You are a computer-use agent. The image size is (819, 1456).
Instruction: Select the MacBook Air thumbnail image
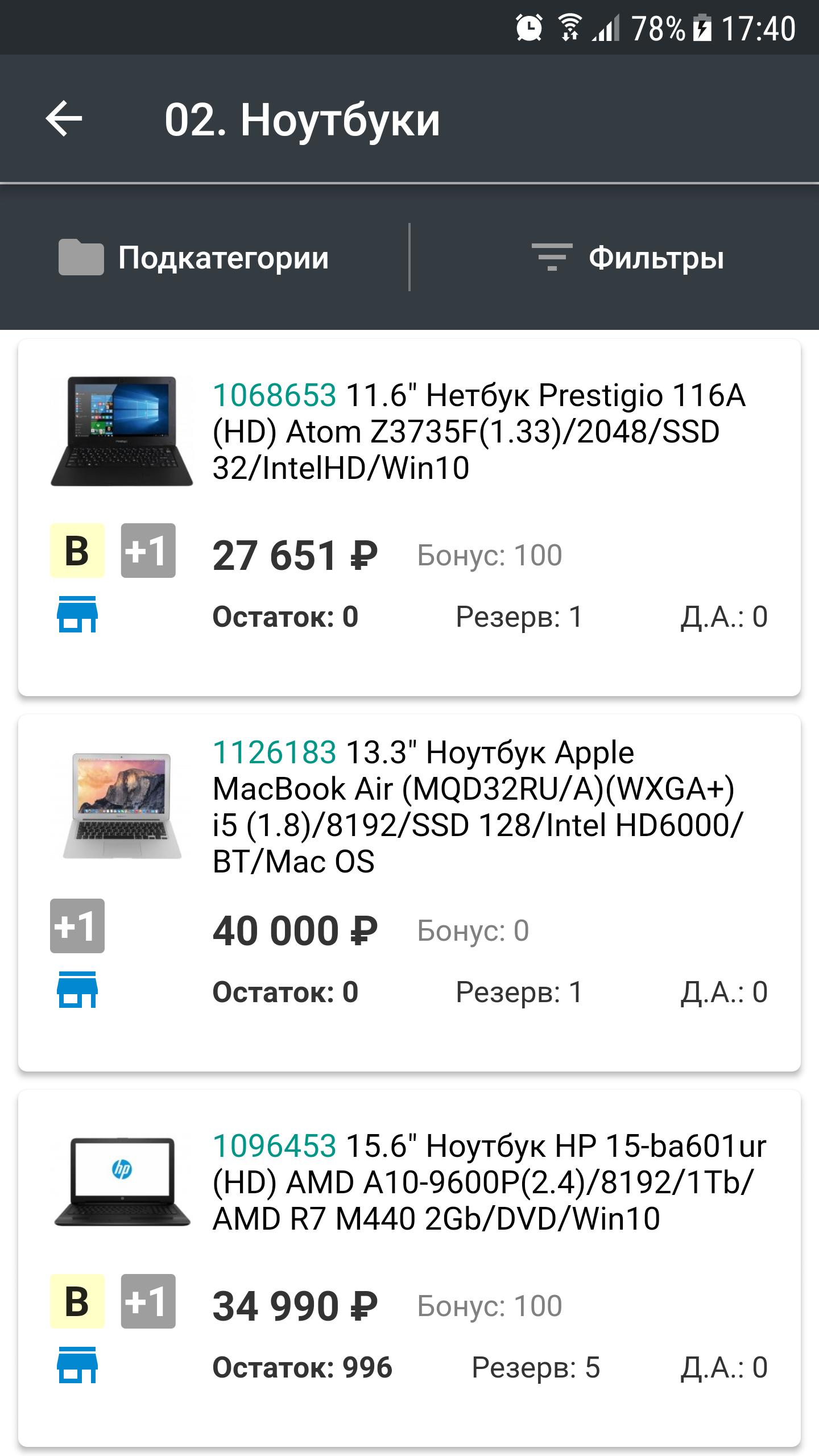pyautogui.click(x=122, y=805)
